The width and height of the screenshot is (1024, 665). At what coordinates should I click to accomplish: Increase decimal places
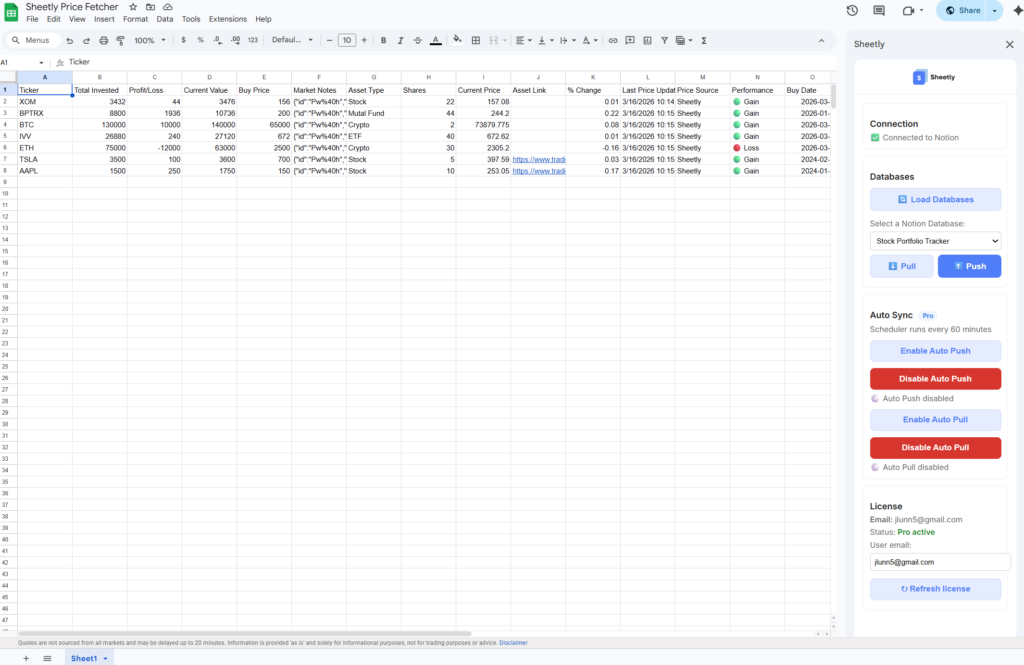pyautogui.click(x=235, y=40)
